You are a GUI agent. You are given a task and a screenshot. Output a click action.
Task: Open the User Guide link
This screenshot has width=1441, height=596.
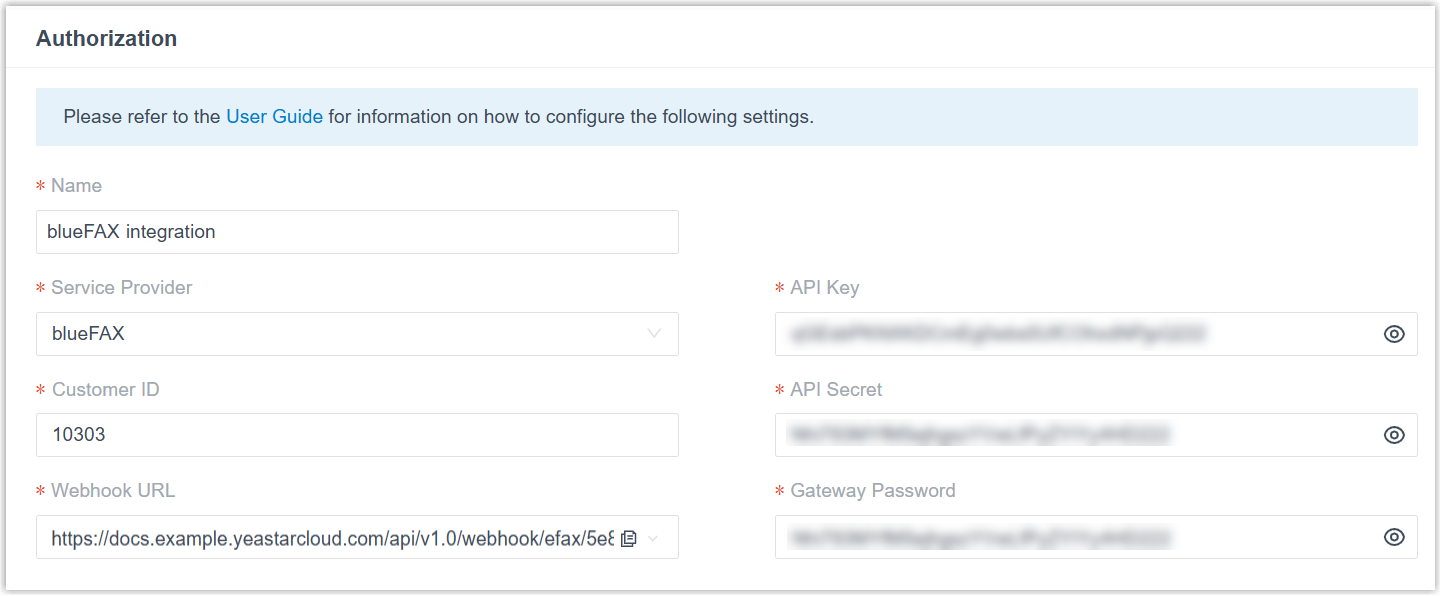[274, 117]
